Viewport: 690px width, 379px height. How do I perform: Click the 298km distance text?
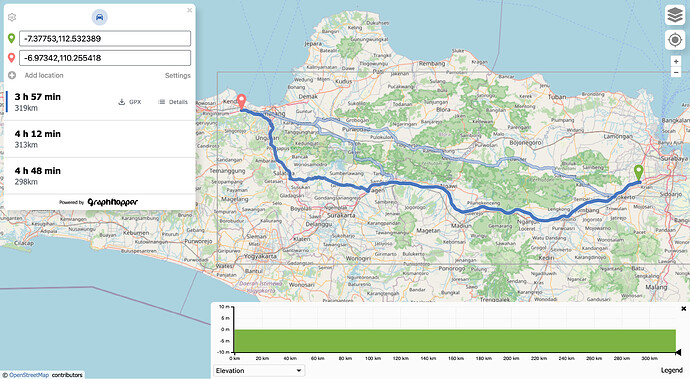(26, 182)
